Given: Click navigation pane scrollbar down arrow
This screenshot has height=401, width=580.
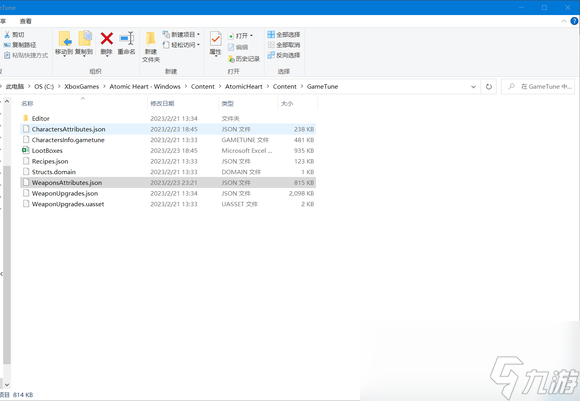Looking at the screenshot, I should 7,385.
